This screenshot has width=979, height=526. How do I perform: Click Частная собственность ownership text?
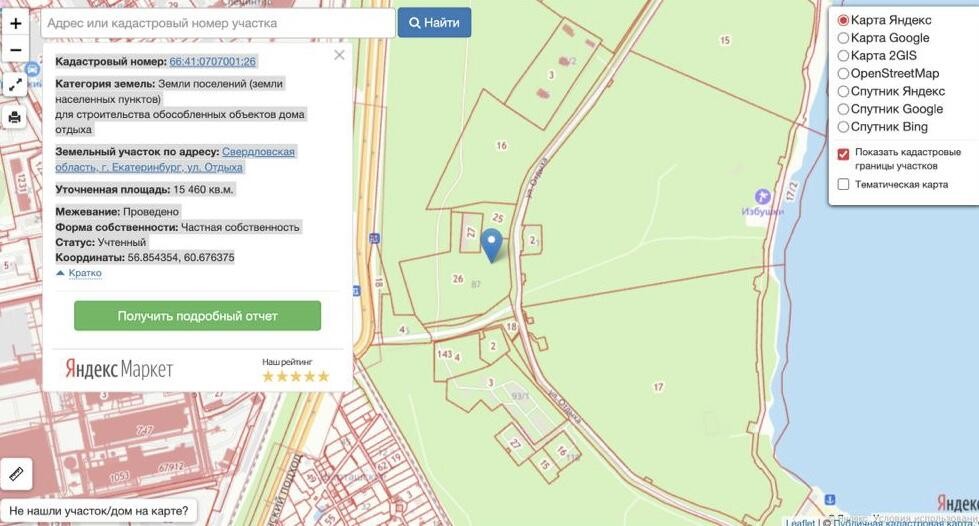[240, 227]
